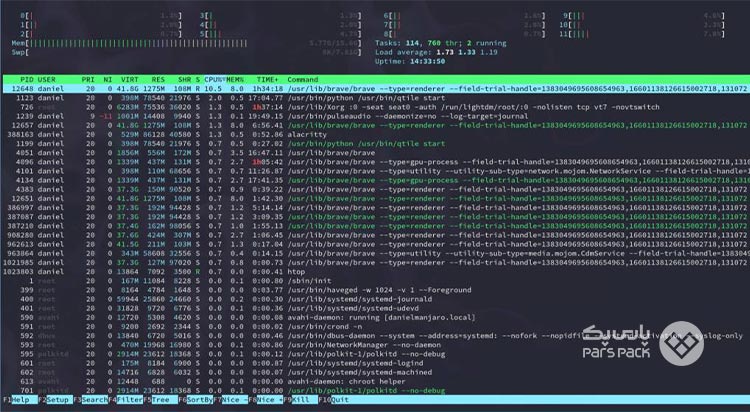Click the Tasks count line
This screenshot has width=750, height=412.
pyautogui.click(x=441, y=43)
